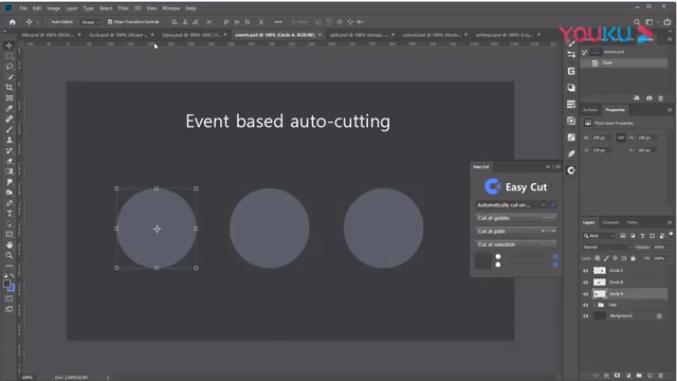Click the 'Cut at selection' button

point(516,244)
